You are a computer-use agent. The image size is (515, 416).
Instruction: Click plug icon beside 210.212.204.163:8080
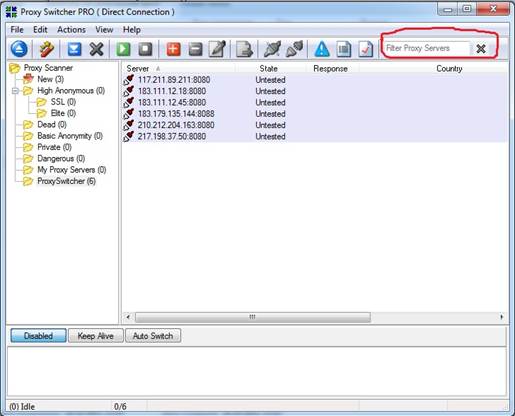(x=129, y=125)
